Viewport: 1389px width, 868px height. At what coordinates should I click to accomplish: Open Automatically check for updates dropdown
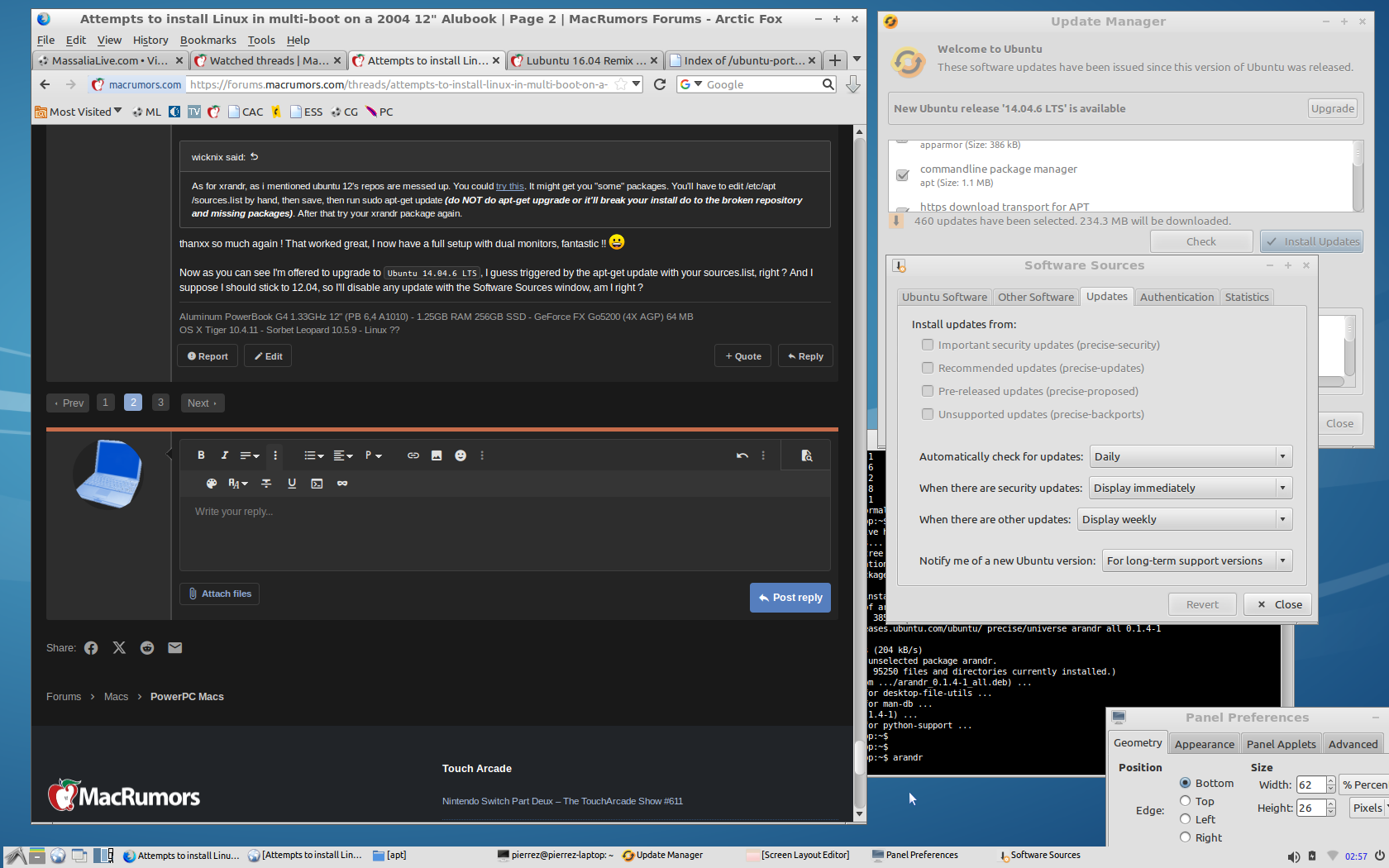click(1191, 456)
